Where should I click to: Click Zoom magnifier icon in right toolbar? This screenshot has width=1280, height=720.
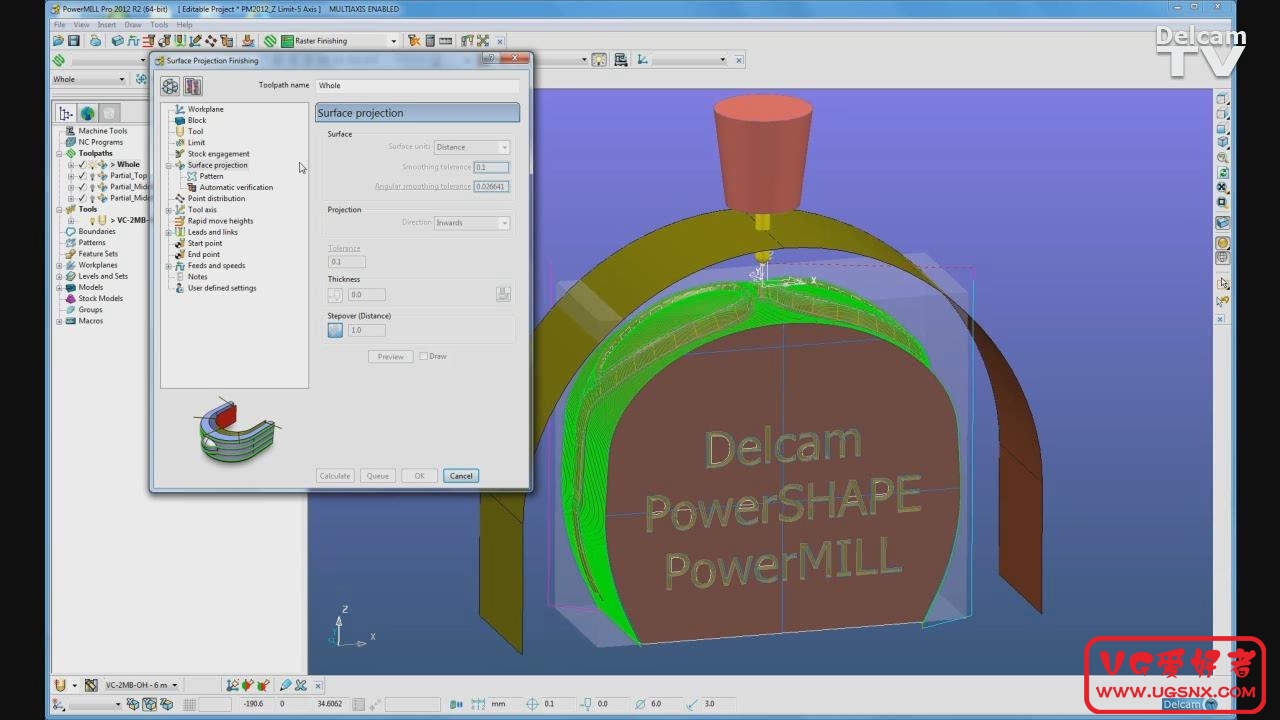(1222, 157)
